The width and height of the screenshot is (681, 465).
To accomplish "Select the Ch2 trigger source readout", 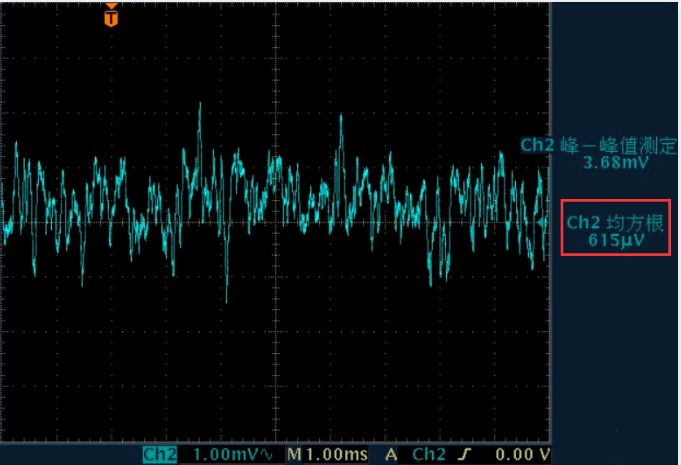I will click(428, 455).
